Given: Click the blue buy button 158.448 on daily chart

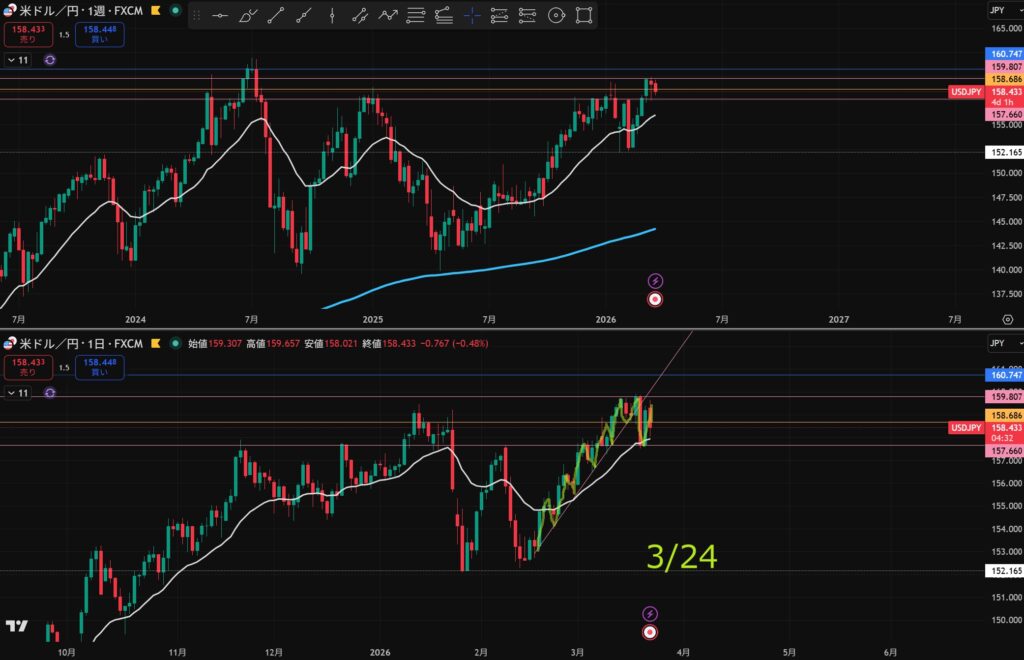Looking at the screenshot, I should tap(98, 368).
